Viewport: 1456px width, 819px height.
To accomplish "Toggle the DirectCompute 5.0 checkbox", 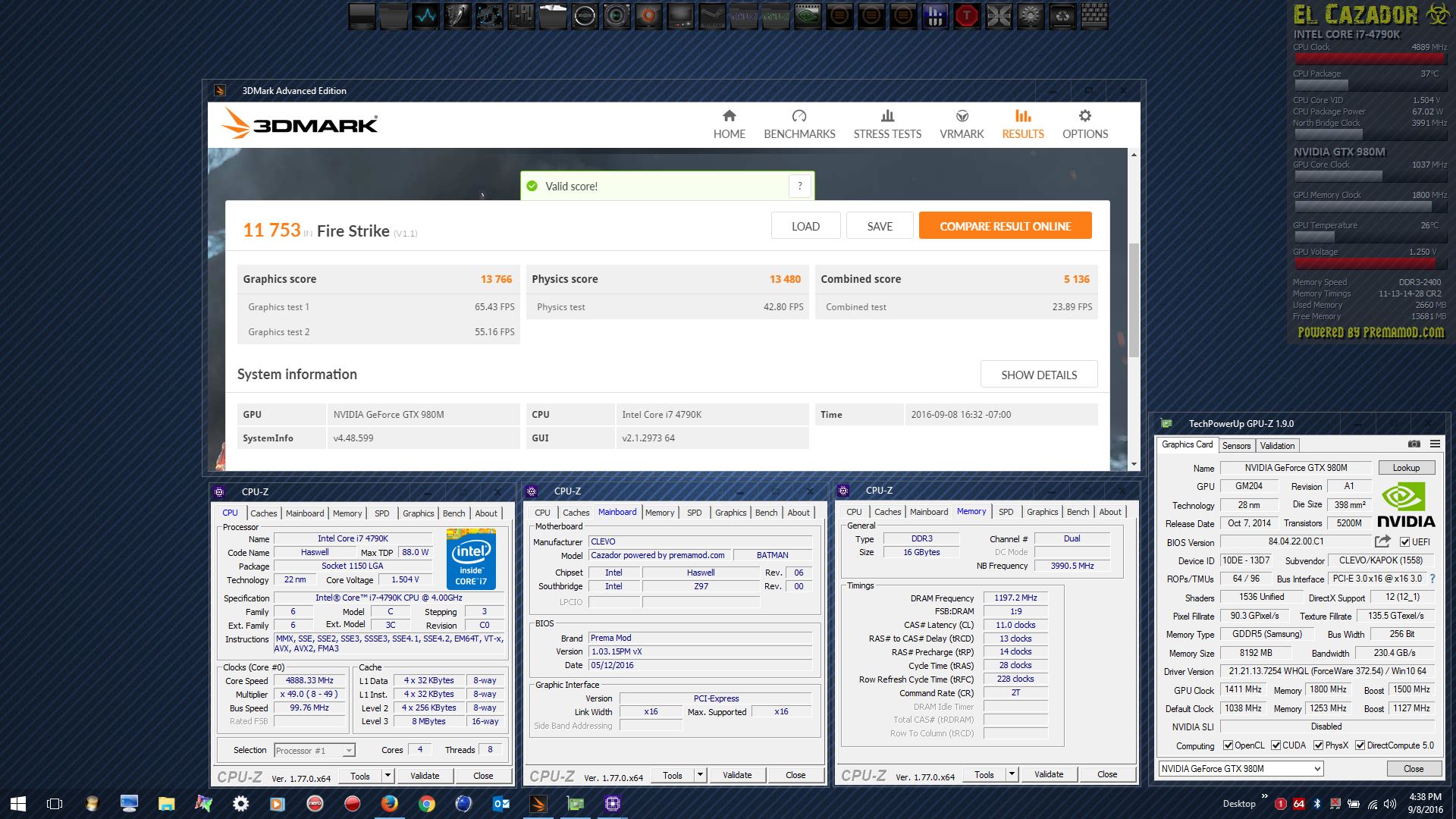I will click(1360, 745).
